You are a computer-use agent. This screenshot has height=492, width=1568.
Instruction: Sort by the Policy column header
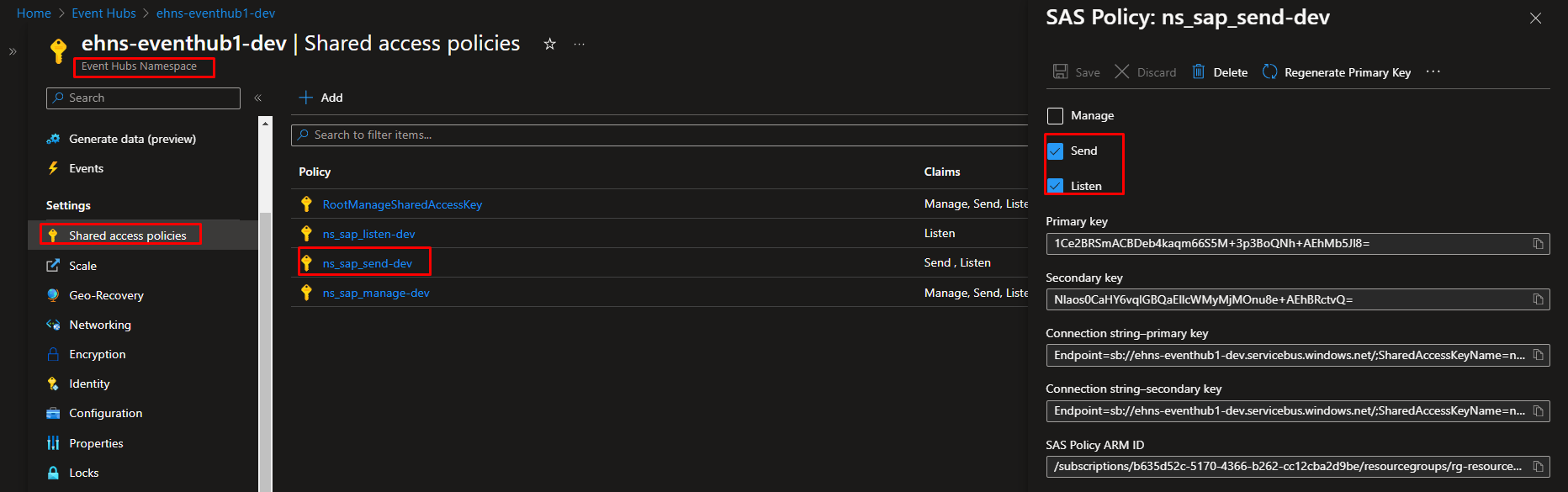tap(315, 172)
